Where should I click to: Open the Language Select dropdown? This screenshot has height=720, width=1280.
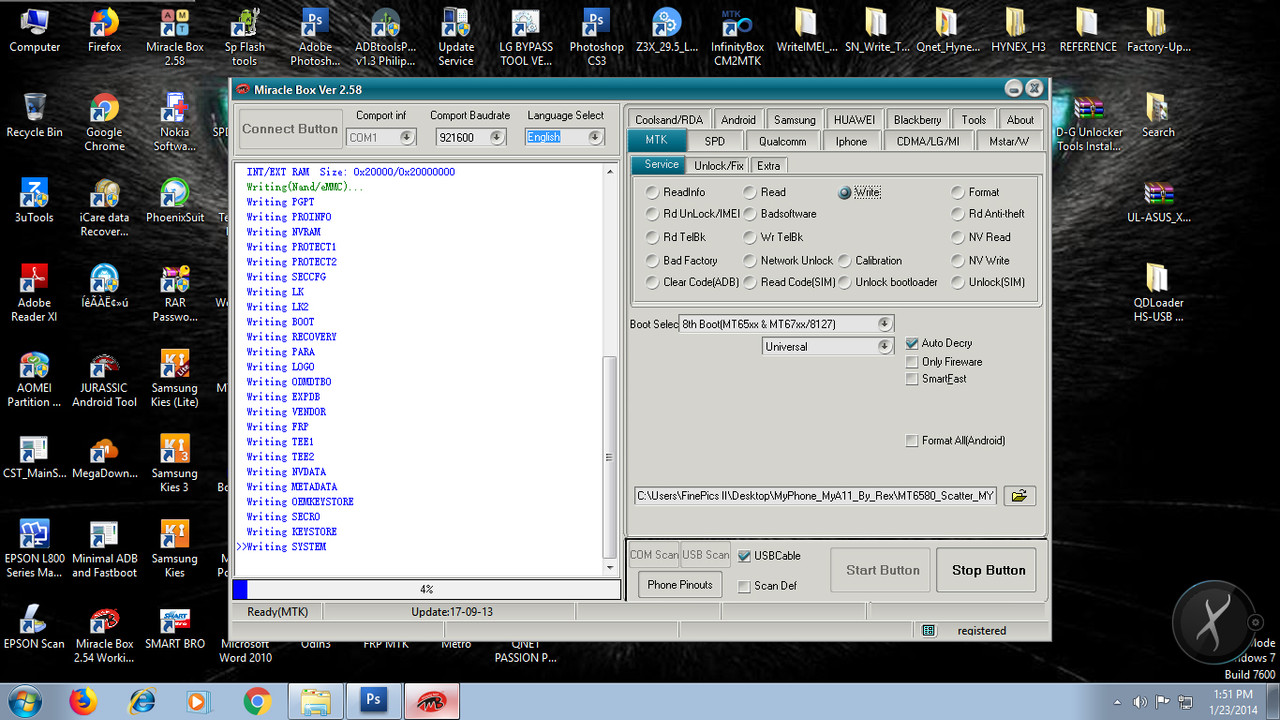tap(596, 137)
